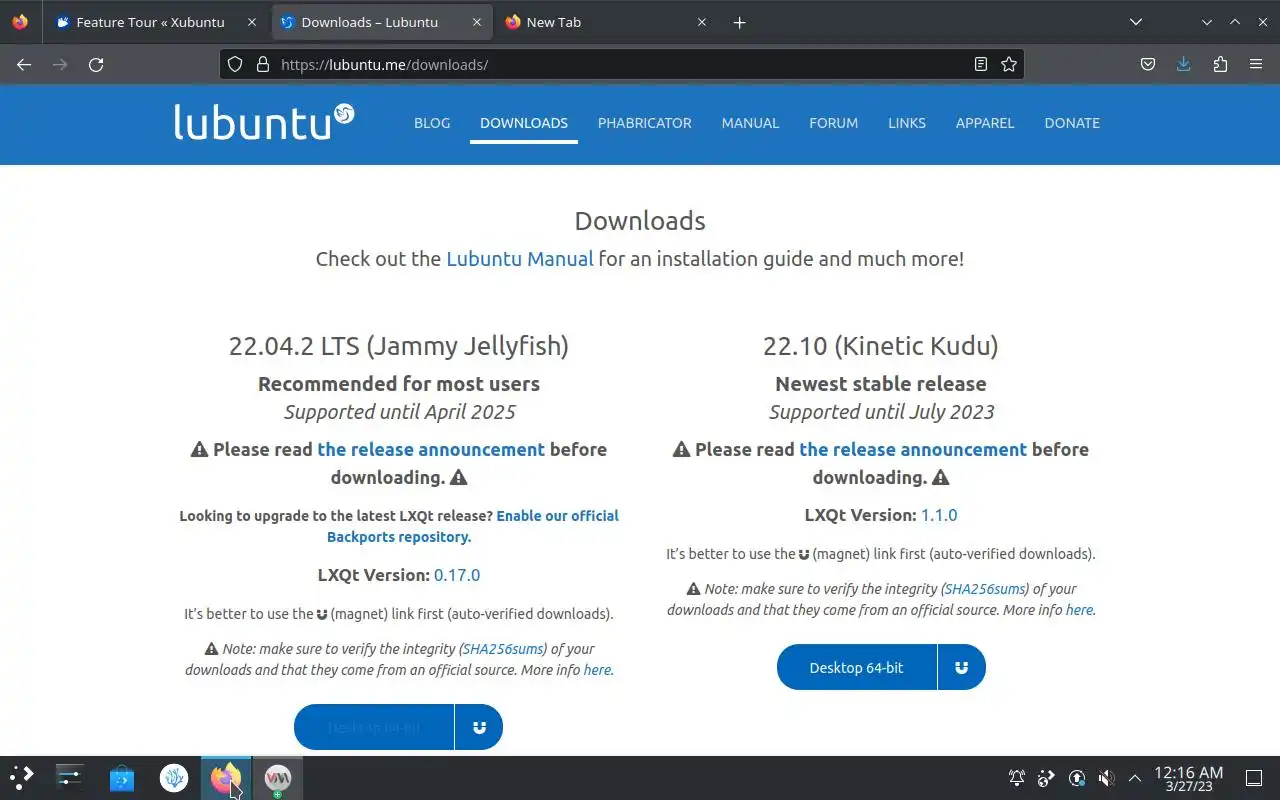
Task: Switch to Firefox in the taskbar
Action: tap(226, 777)
